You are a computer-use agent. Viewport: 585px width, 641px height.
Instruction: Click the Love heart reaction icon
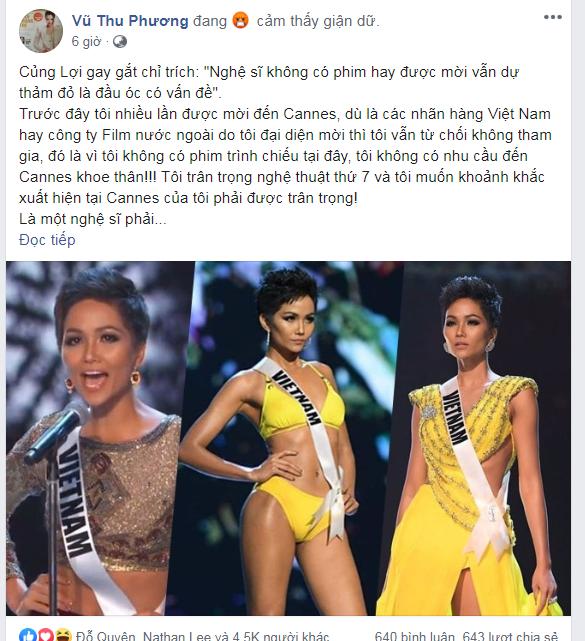click(45, 636)
